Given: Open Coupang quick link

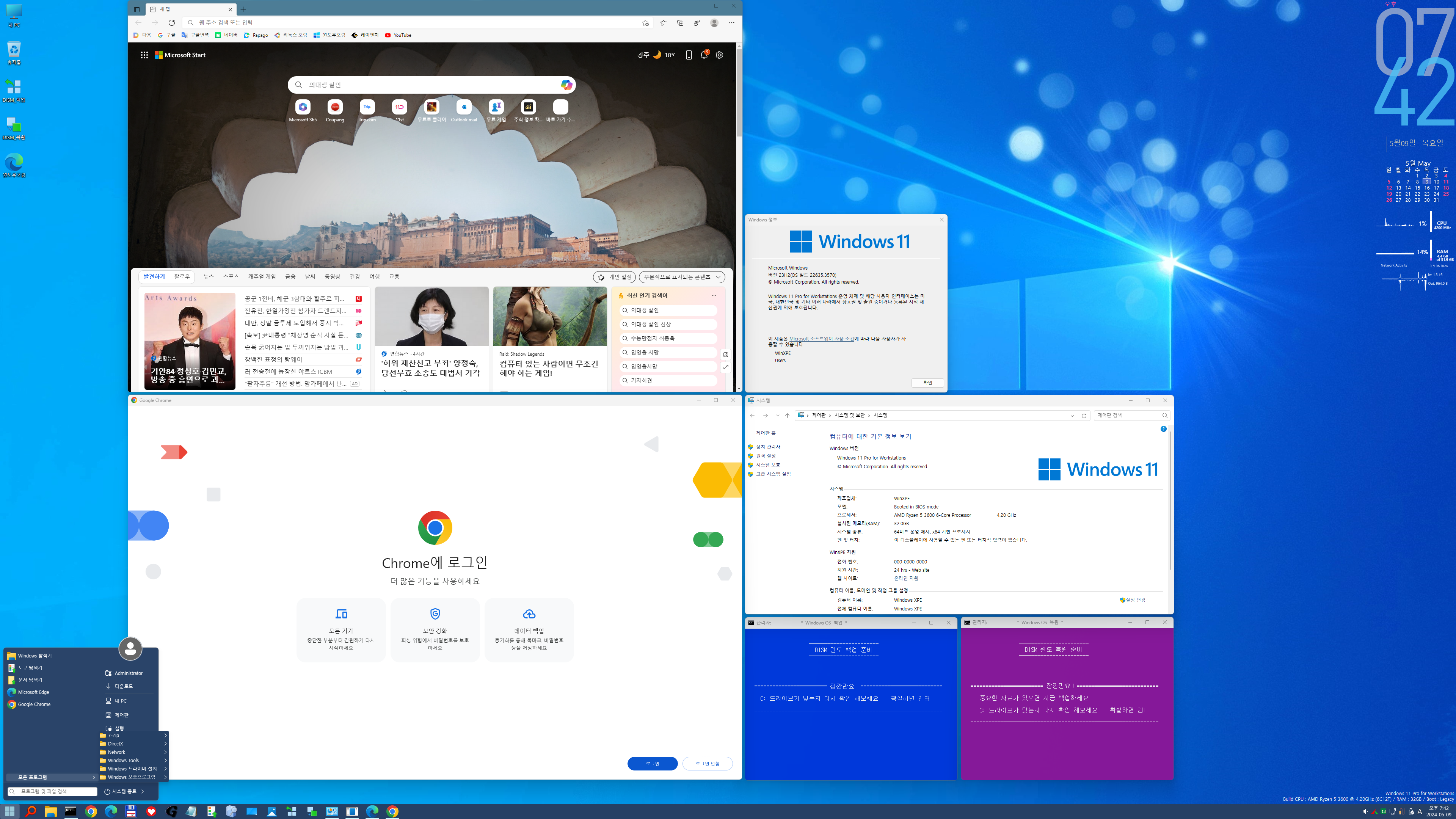Looking at the screenshot, I should pyautogui.click(x=335, y=111).
